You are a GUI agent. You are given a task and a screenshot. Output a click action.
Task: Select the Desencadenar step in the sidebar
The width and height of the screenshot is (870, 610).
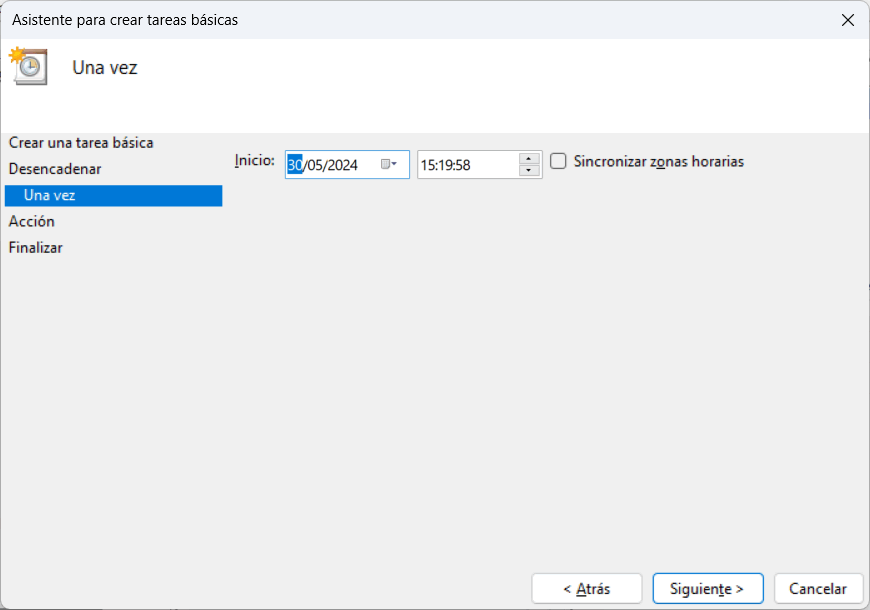tap(55, 169)
